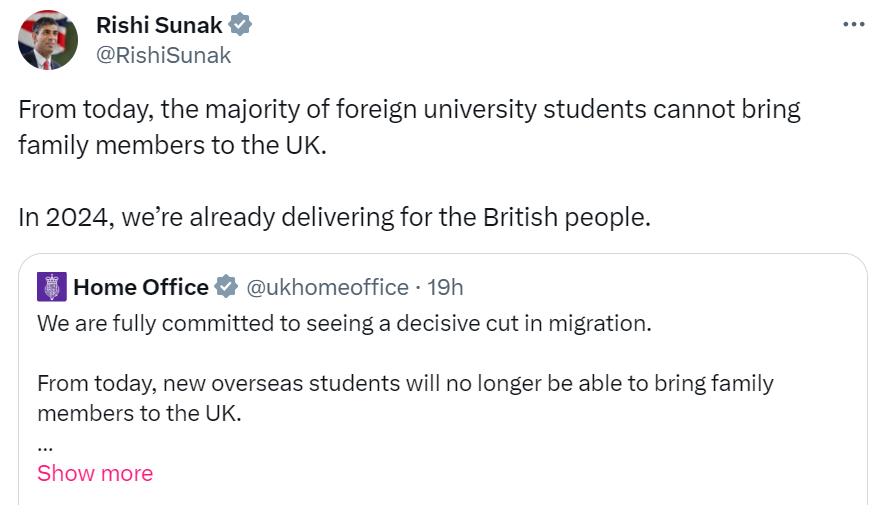Click quoted 'members to the UK.' line
Viewport: 883px width, 505px height.
point(139,413)
